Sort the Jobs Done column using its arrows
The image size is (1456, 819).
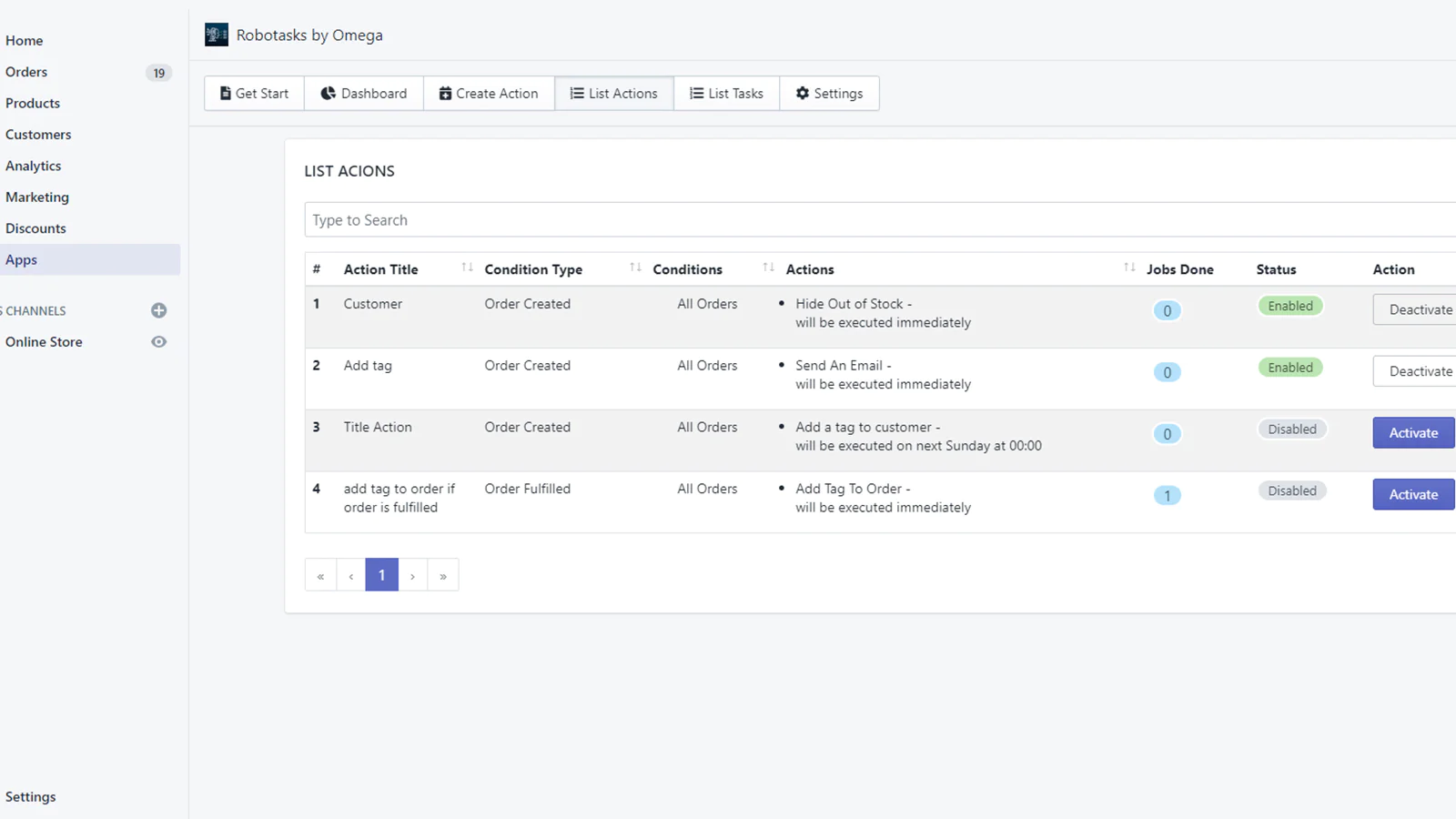(x=1128, y=267)
